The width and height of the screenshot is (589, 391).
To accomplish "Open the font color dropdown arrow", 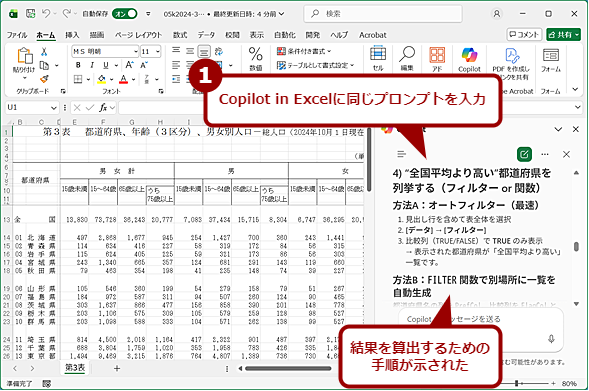I will (x=133, y=79).
